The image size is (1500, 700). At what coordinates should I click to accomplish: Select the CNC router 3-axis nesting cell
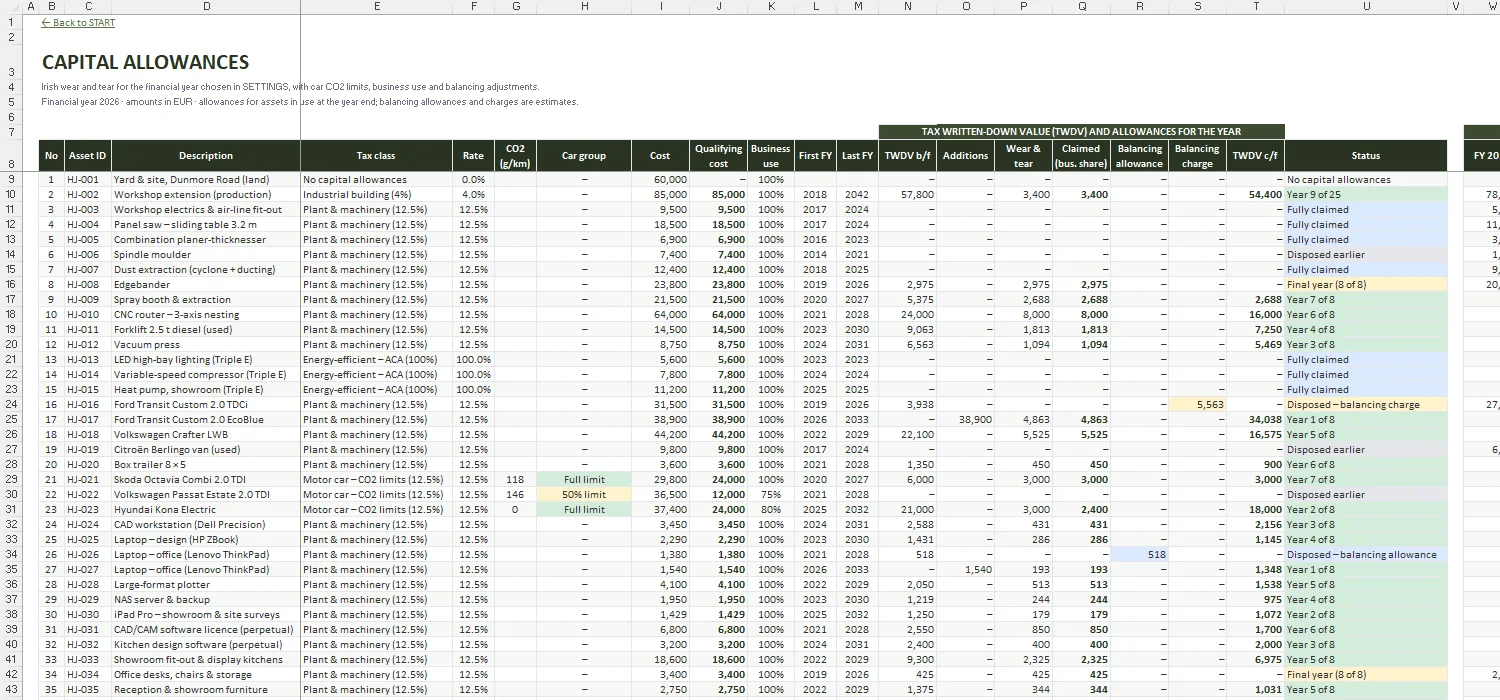(206, 314)
